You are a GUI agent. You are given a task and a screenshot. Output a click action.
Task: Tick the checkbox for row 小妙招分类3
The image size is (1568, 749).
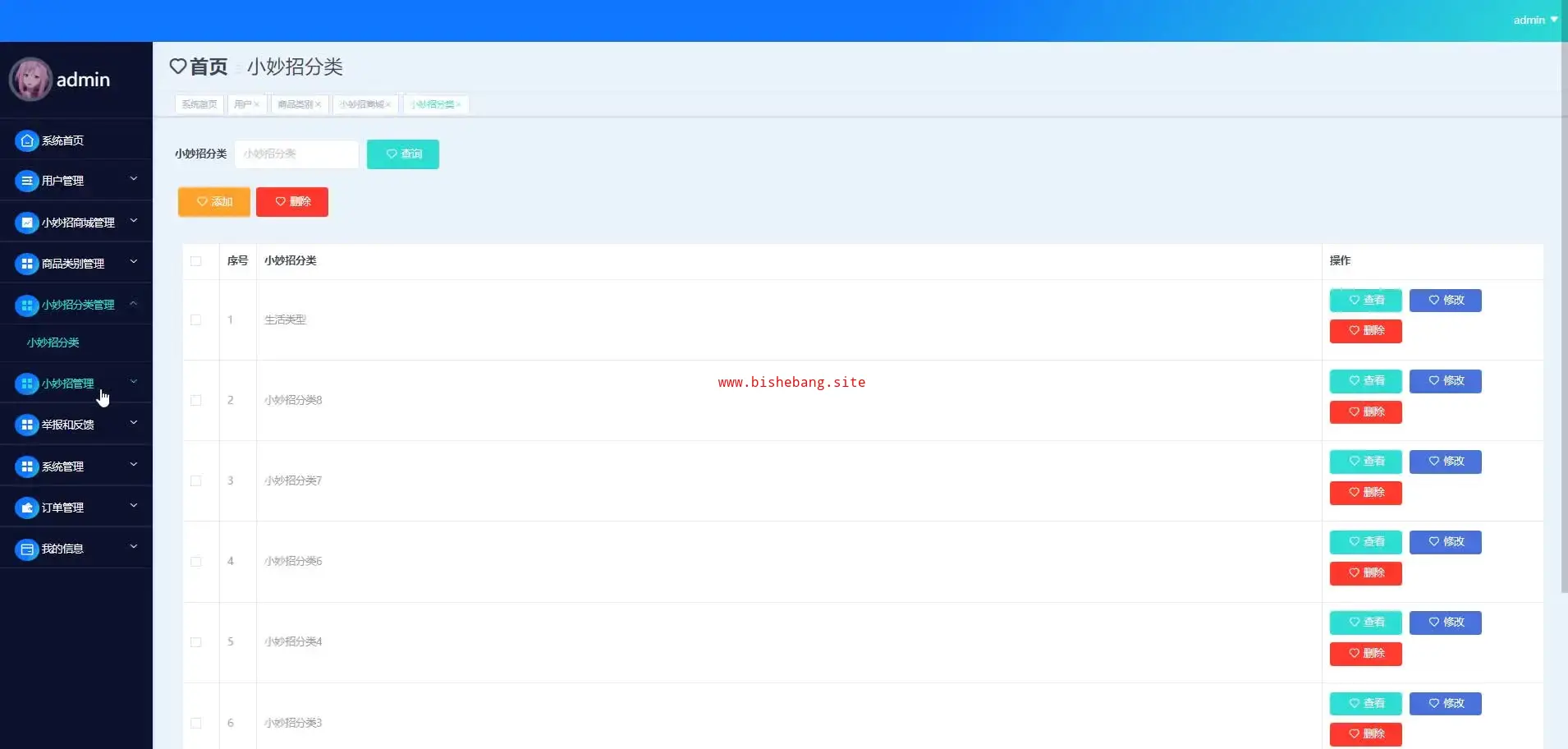tap(196, 723)
